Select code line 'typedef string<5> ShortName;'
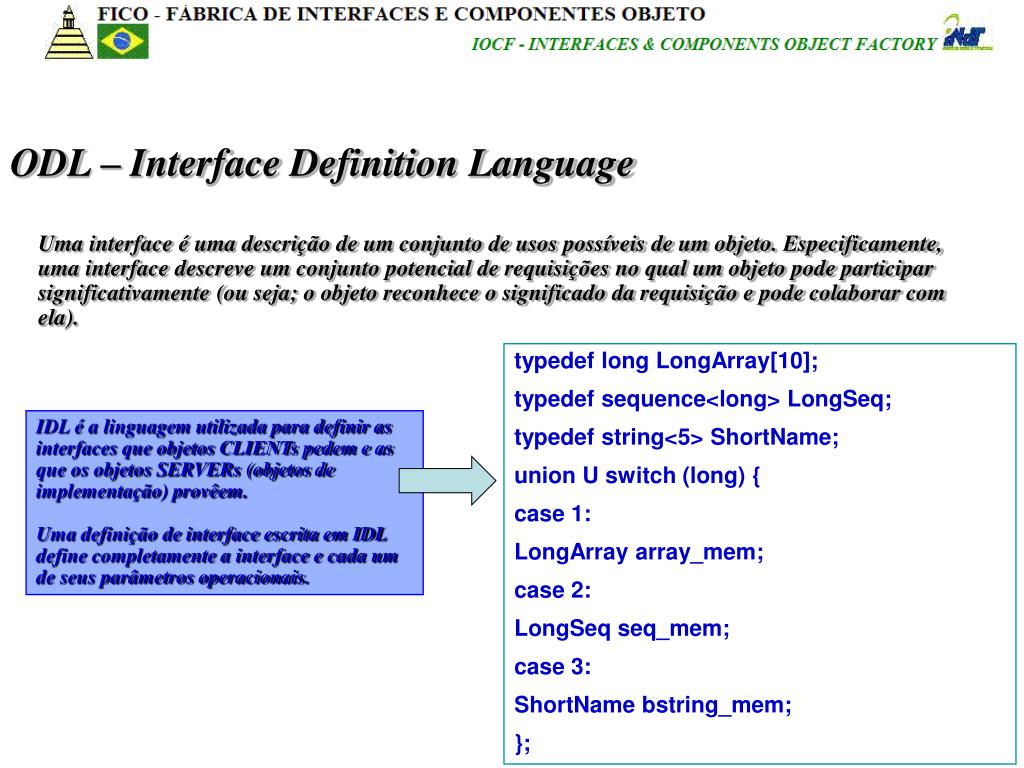The width and height of the screenshot is (1024, 768). (x=677, y=437)
